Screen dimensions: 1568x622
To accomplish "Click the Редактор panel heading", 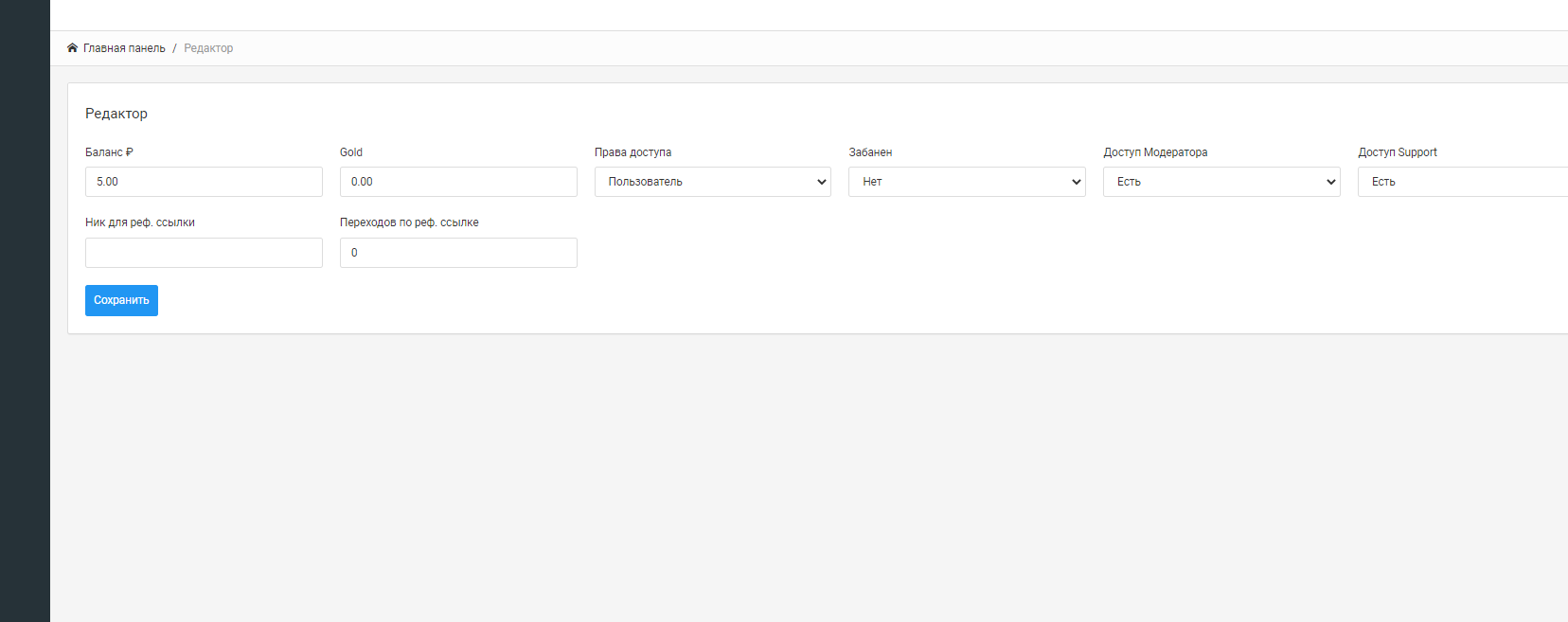I will (116, 114).
